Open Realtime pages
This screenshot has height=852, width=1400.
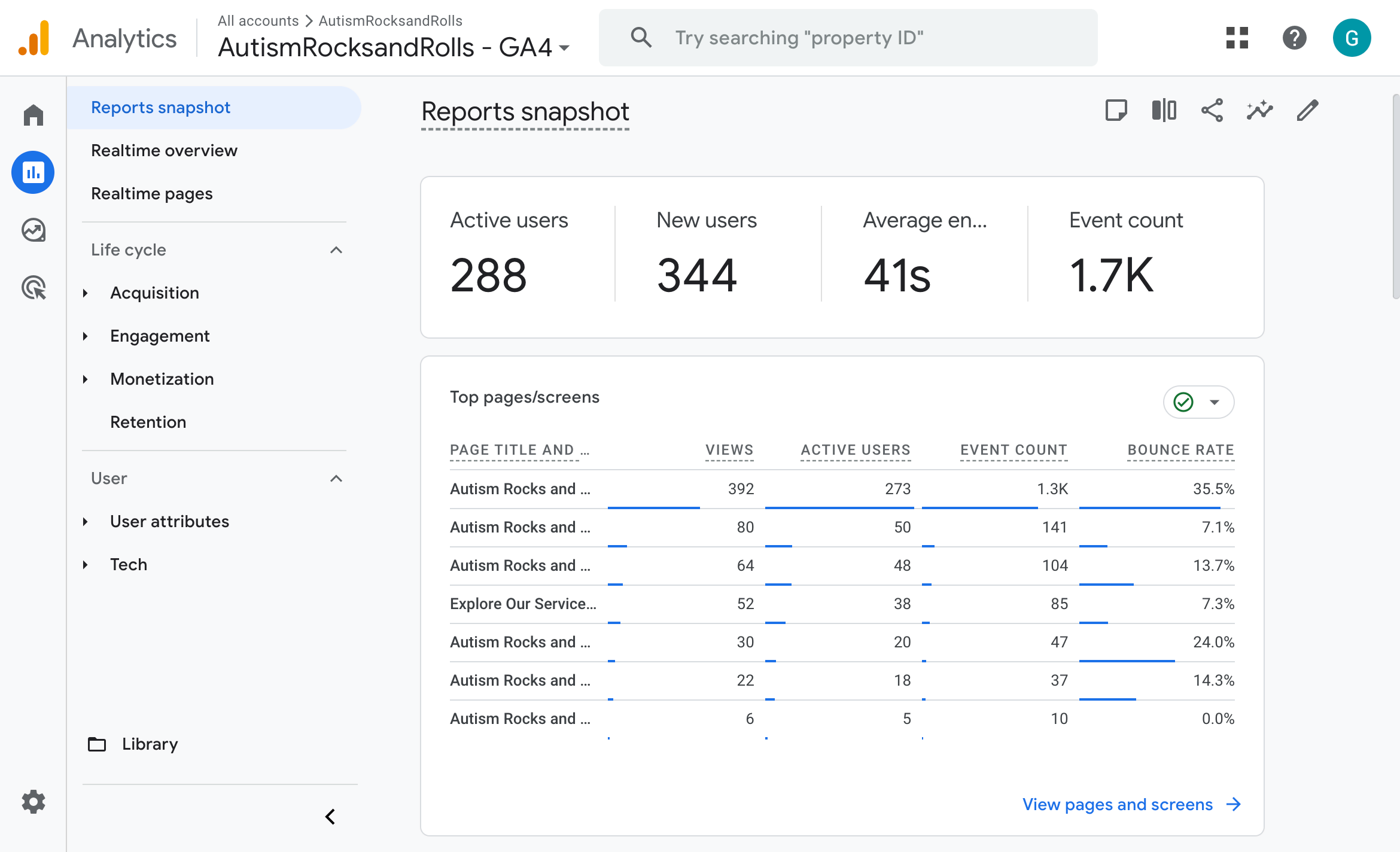click(152, 194)
